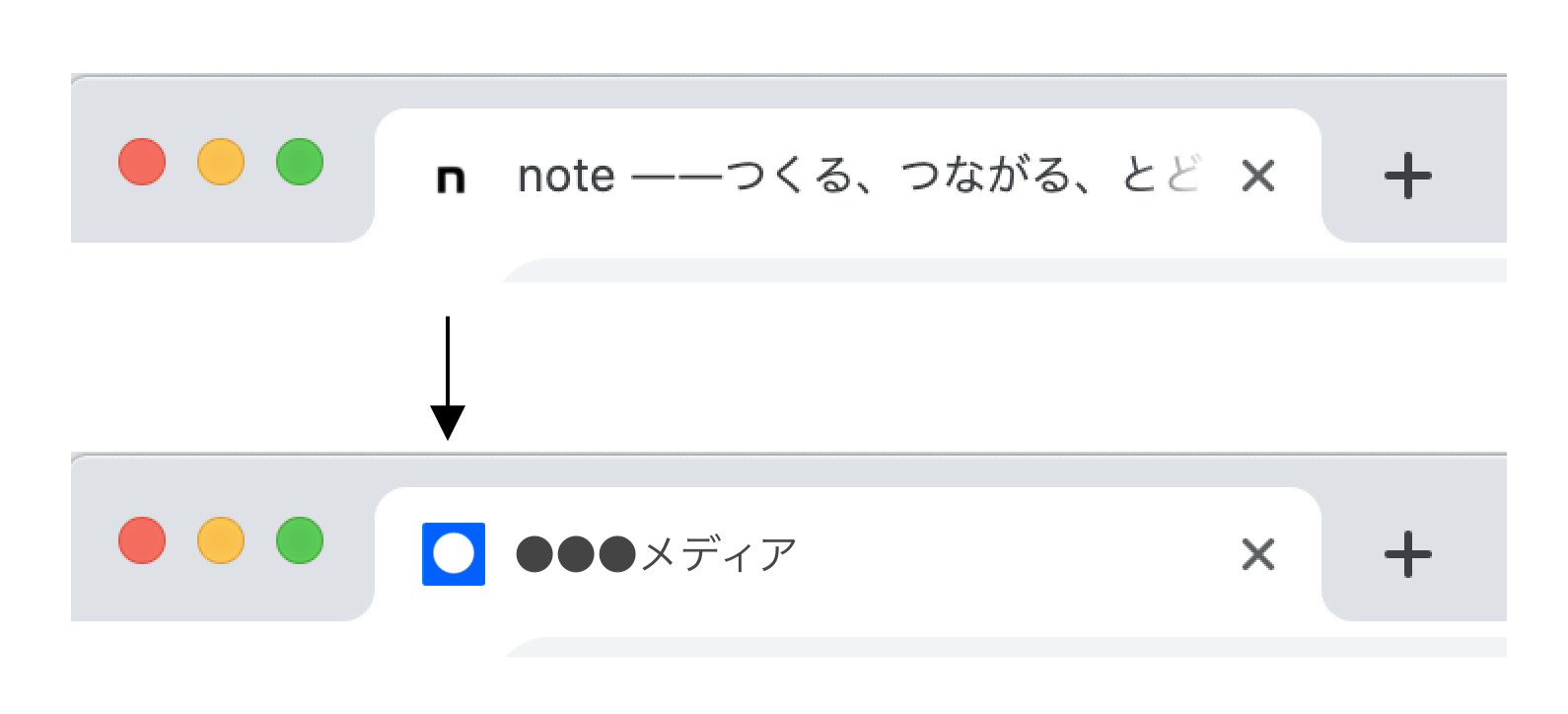The image size is (1568, 714).
Task: Focus the address bar in top window
Action: [1004, 271]
